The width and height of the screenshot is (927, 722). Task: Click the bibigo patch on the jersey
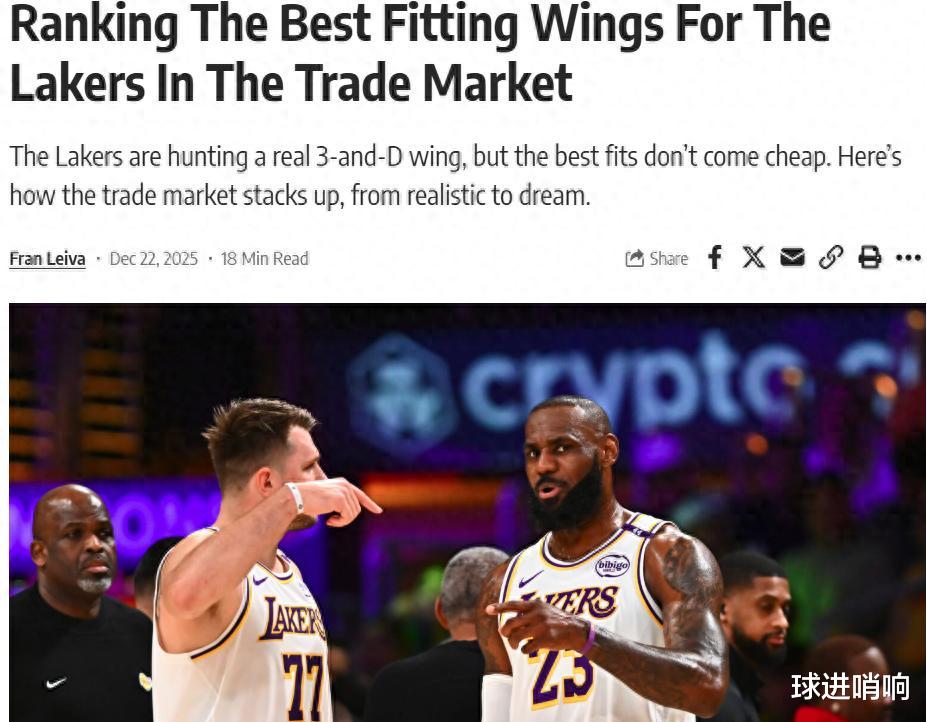click(612, 565)
